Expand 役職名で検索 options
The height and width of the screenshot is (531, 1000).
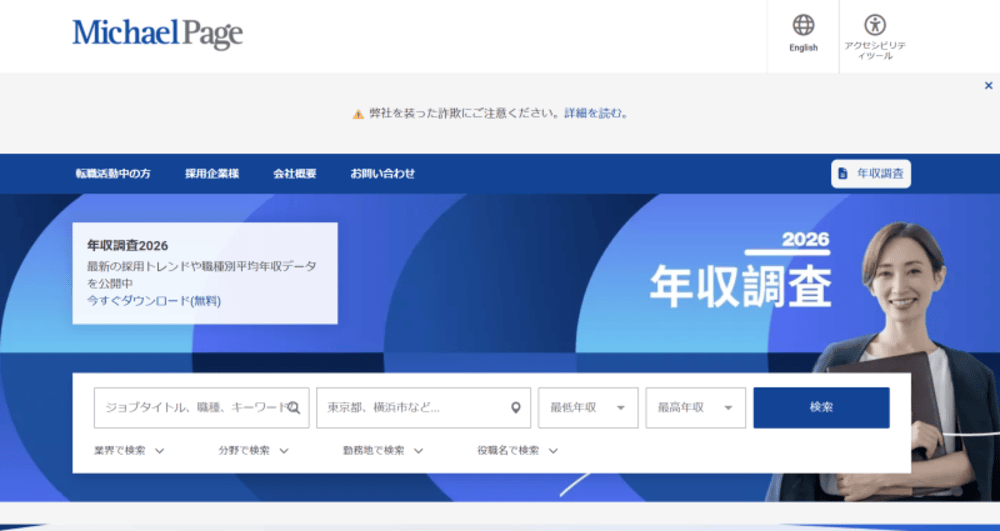517,451
